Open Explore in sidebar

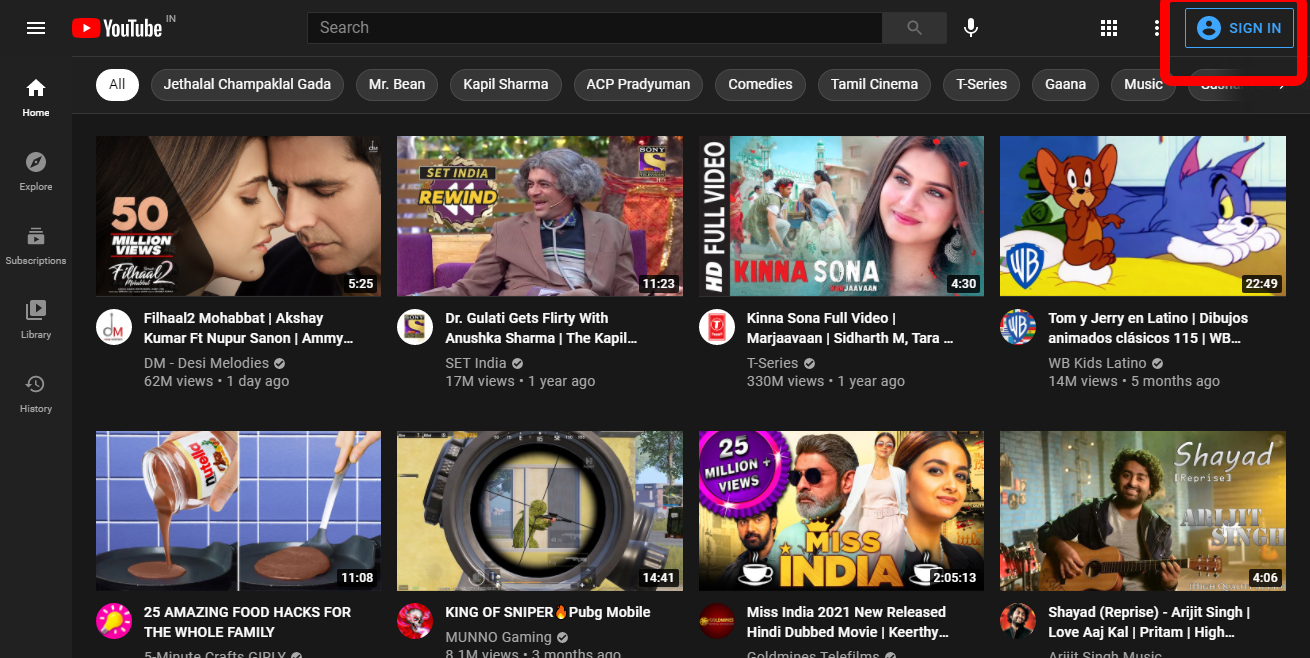point(36,171)
